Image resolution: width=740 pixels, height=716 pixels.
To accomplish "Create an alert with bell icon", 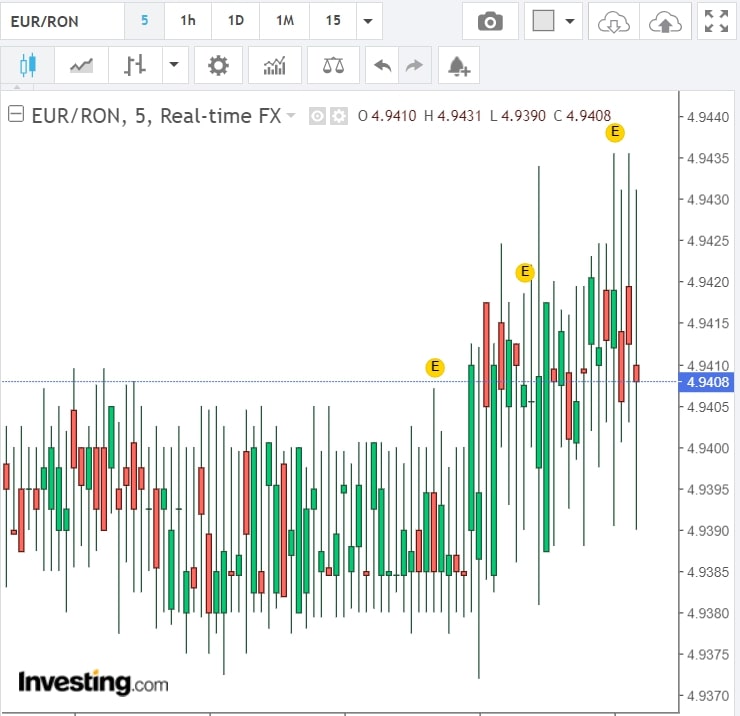I will (x=458, y=66).
